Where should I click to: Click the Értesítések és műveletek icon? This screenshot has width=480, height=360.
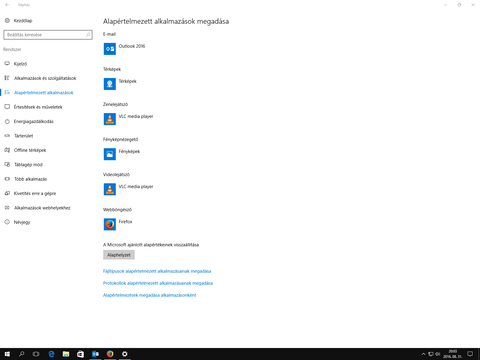pos(7,107)
